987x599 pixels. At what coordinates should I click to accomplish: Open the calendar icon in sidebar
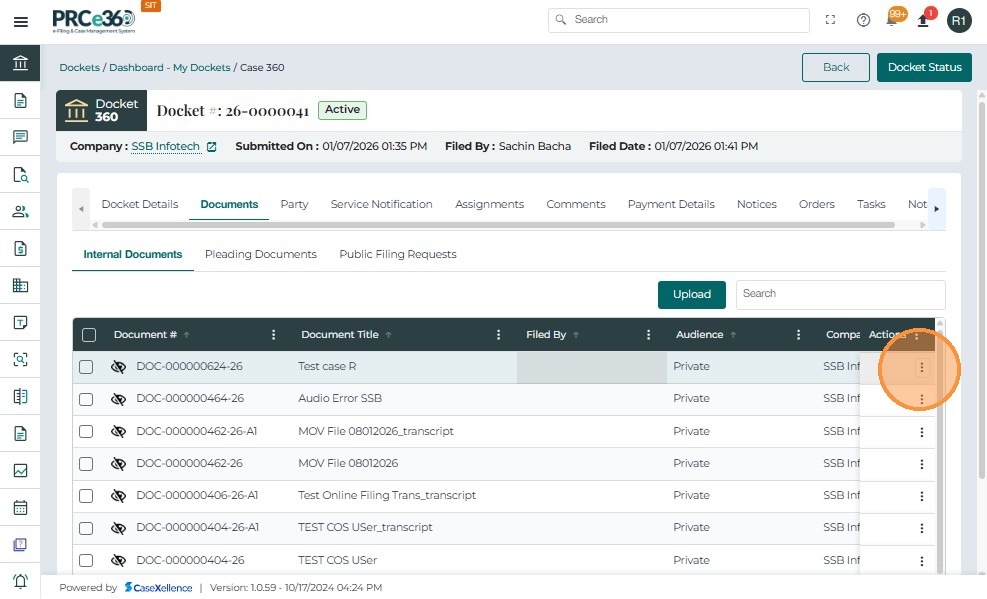click(x=20, y=507)
